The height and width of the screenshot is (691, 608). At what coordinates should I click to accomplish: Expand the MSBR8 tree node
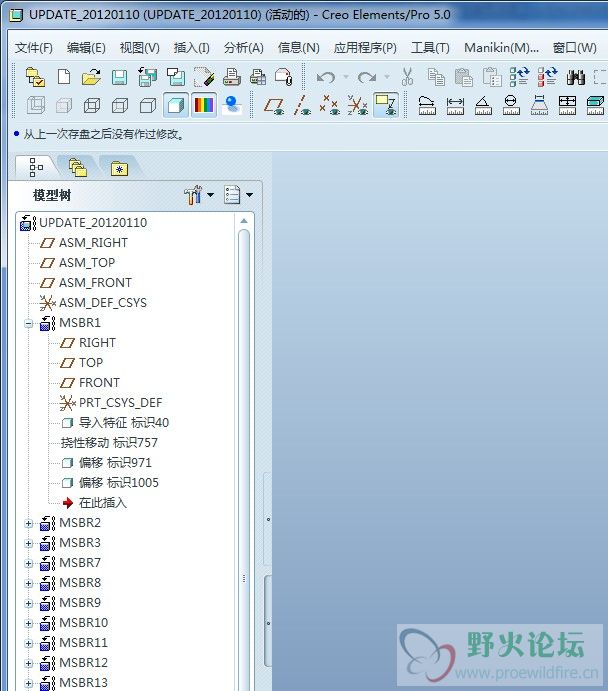click(29, 583)
